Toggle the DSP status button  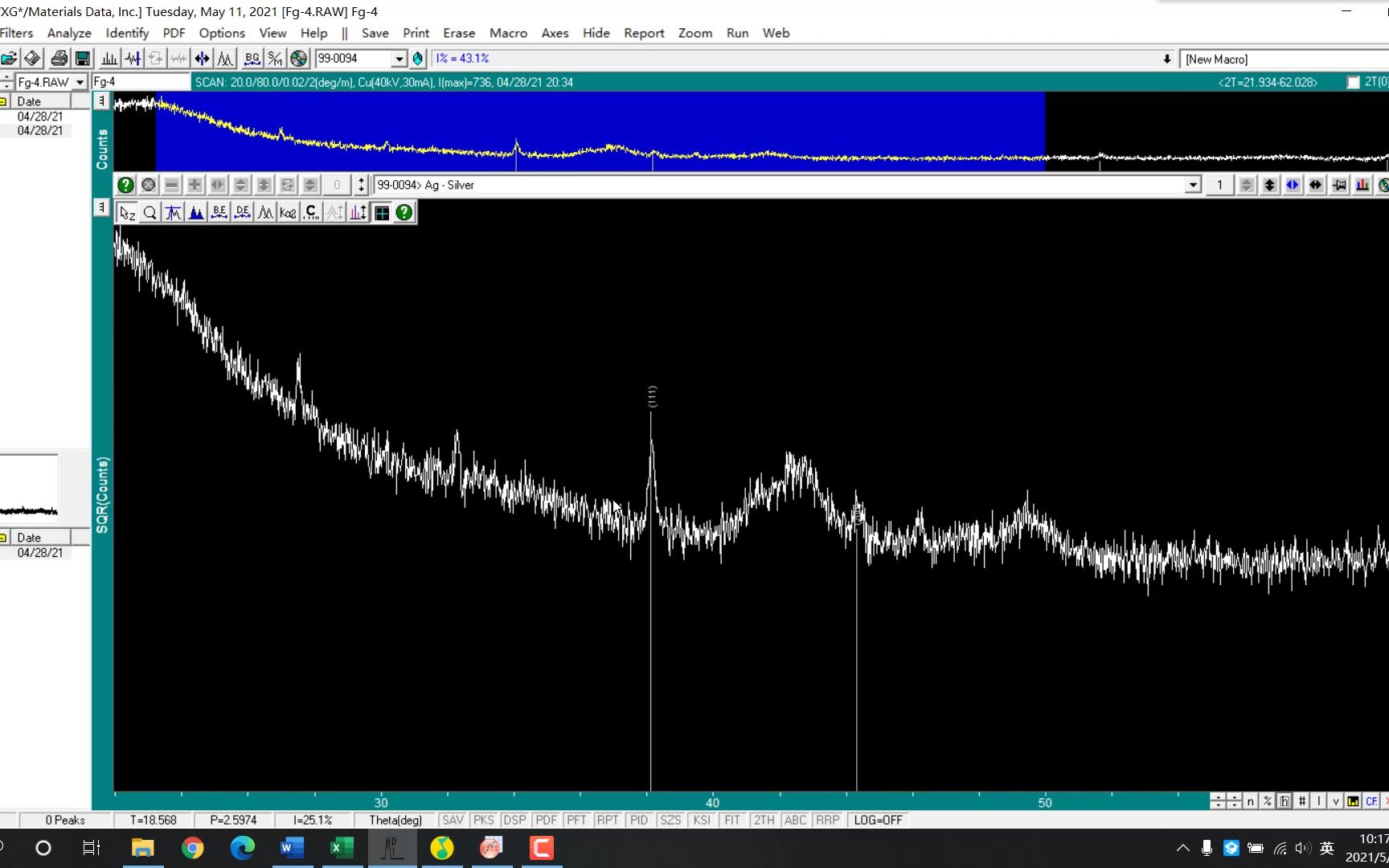tap(514, 820)
